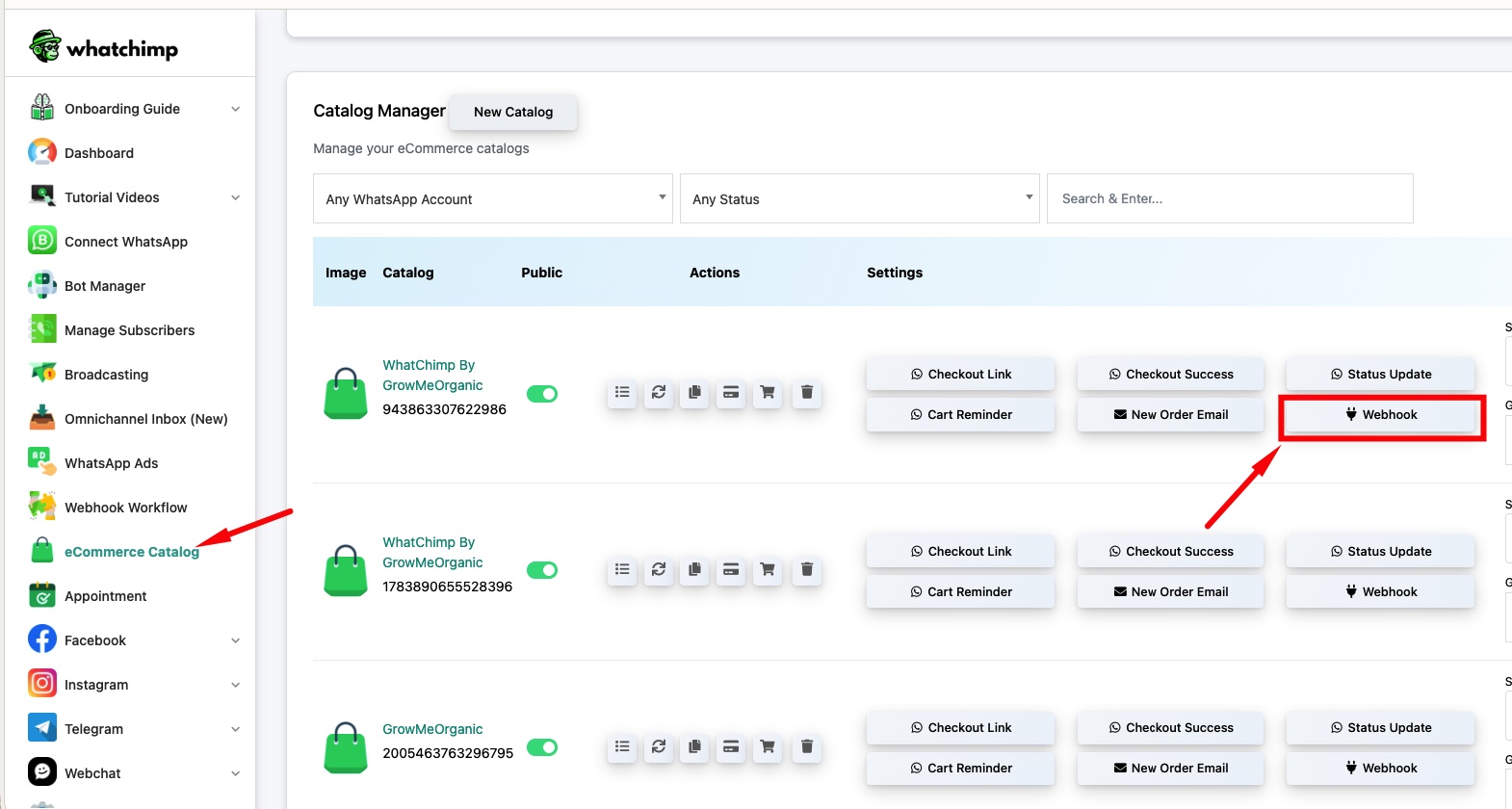Open the Any WhatsApp Account dropdown

pos(493,198)
